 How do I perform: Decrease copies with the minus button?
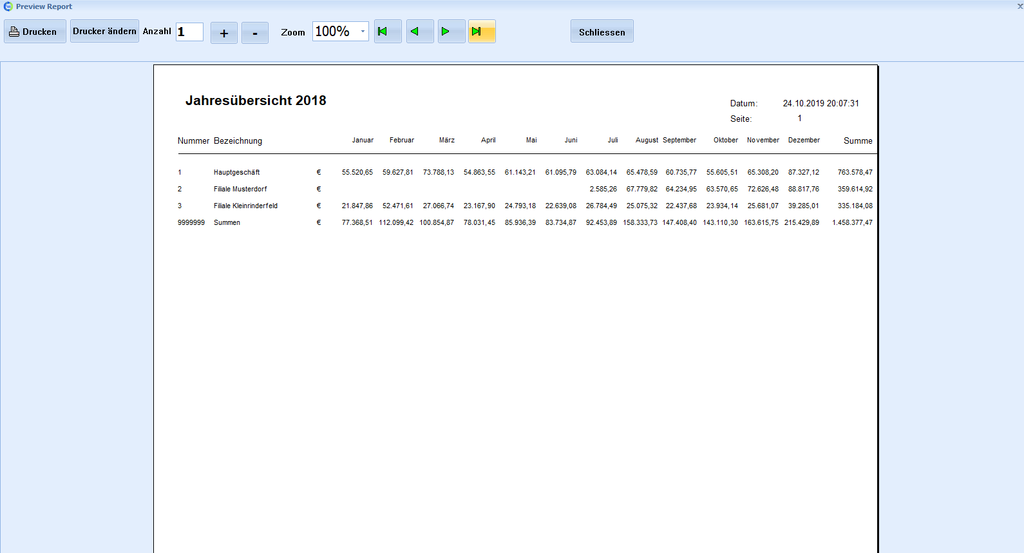point(255,33)
